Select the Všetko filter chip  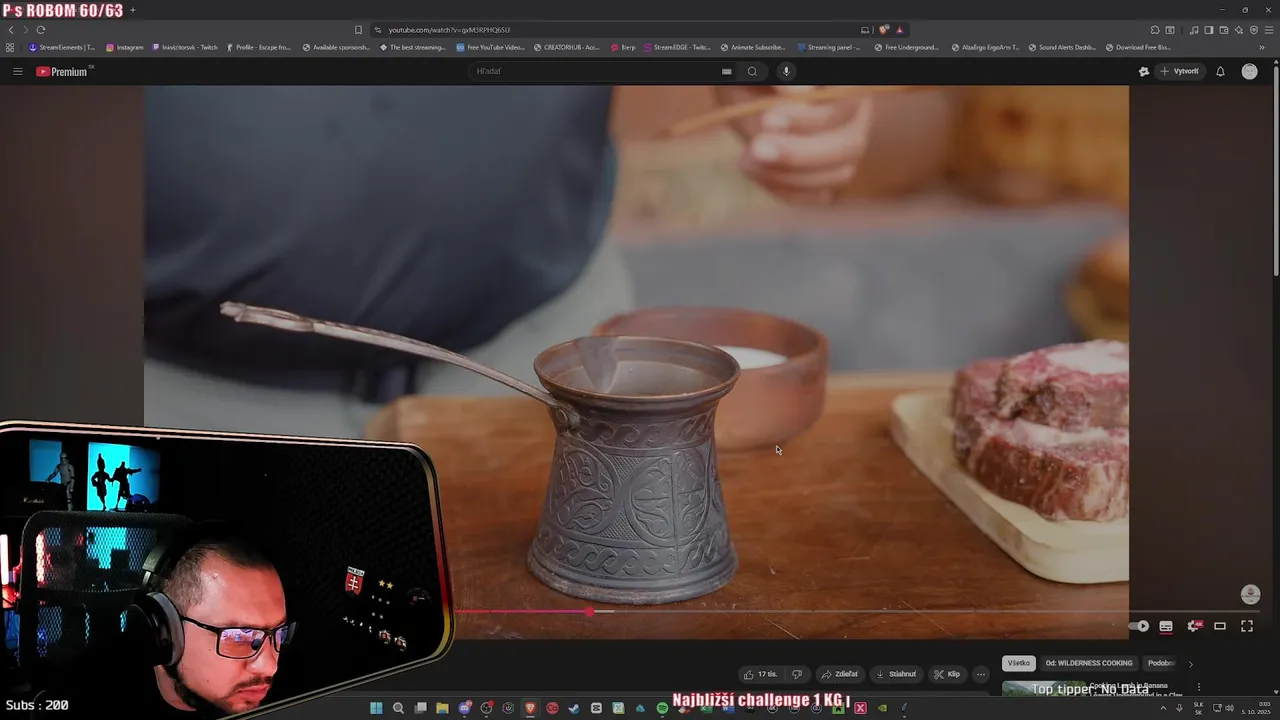click(1018, 663)
